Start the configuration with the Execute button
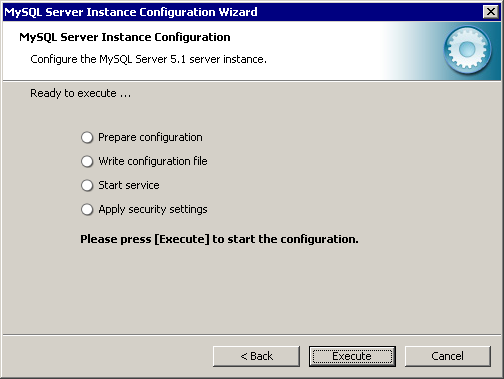 pyautogui.click(x=352, y=356)
